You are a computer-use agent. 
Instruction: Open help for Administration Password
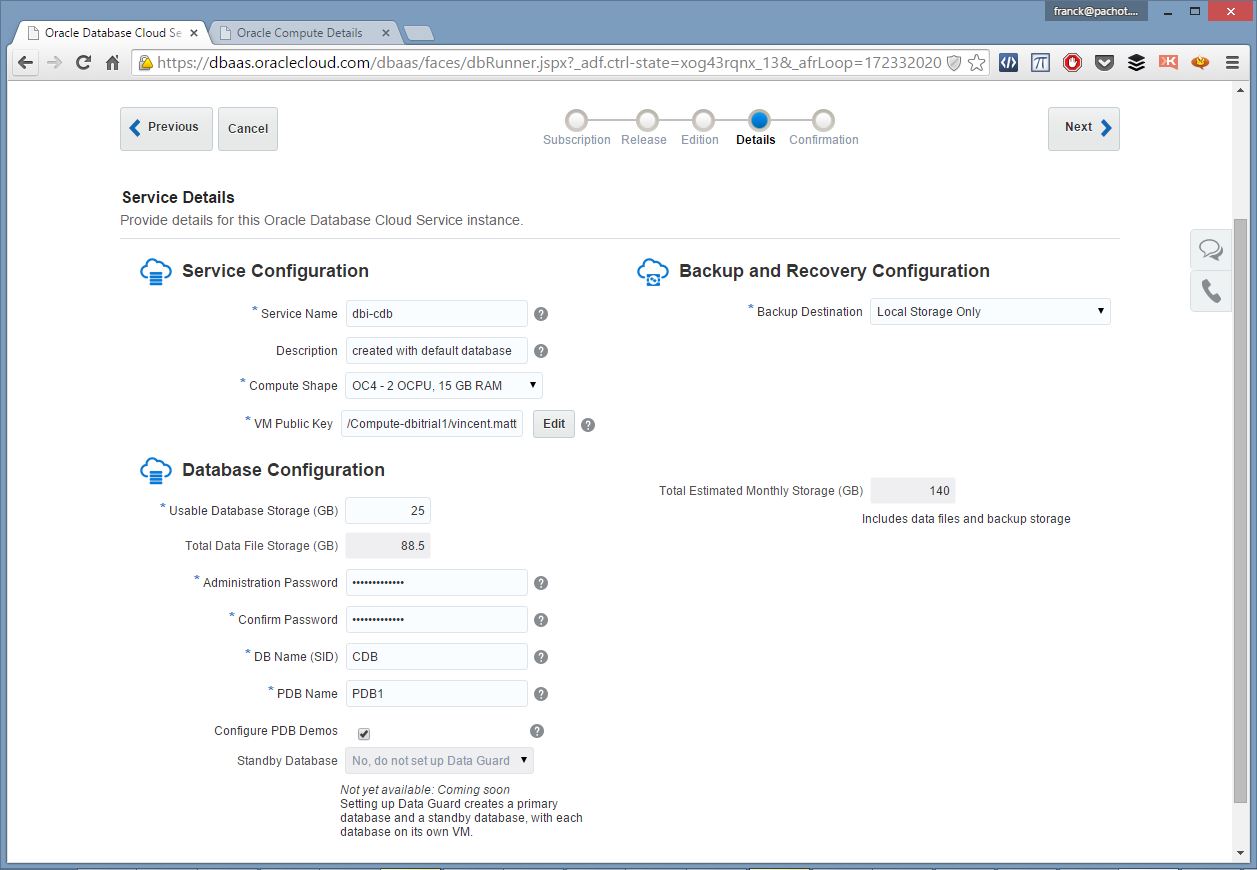(541, 583)
